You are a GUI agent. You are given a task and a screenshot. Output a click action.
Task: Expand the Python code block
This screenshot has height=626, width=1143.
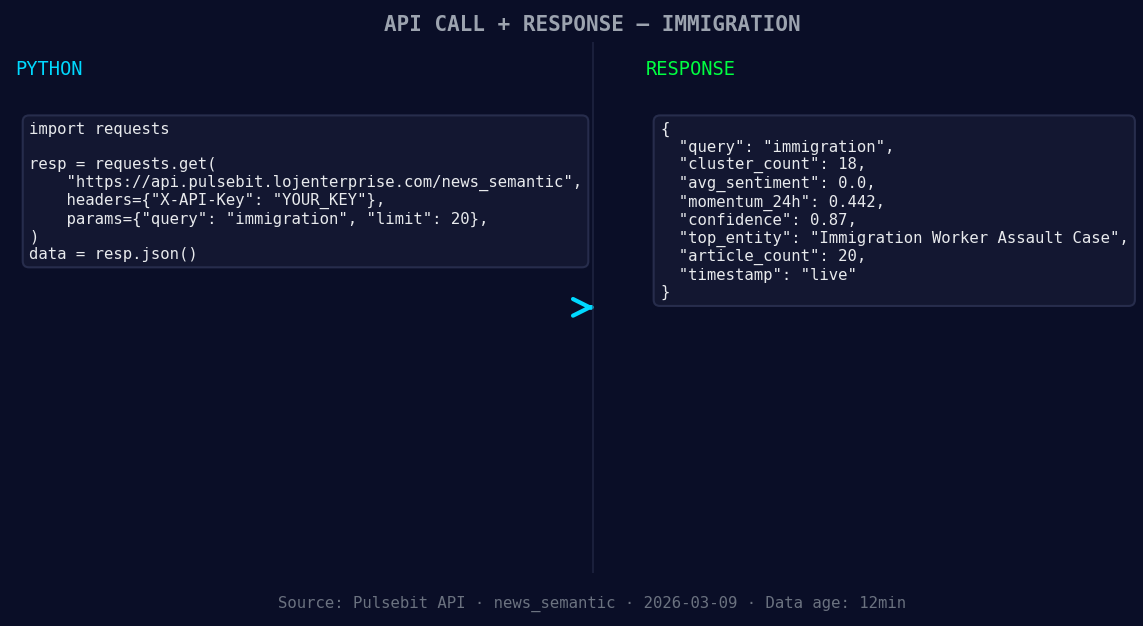[305, 190]
